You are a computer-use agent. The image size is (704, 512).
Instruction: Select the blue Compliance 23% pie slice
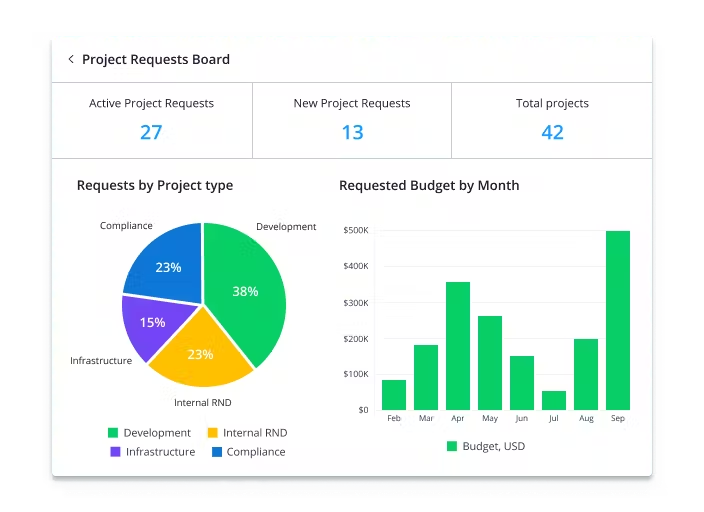[x=167, y=266]
